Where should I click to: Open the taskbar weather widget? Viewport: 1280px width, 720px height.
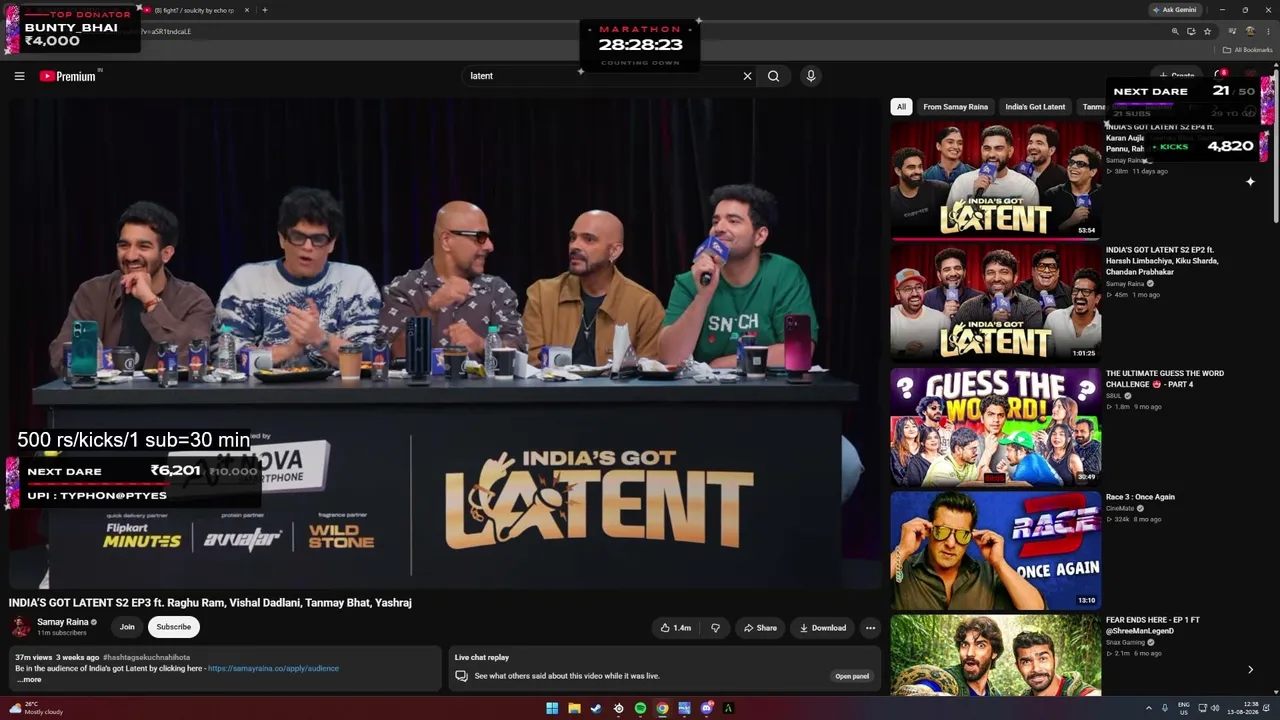(36, 708)
